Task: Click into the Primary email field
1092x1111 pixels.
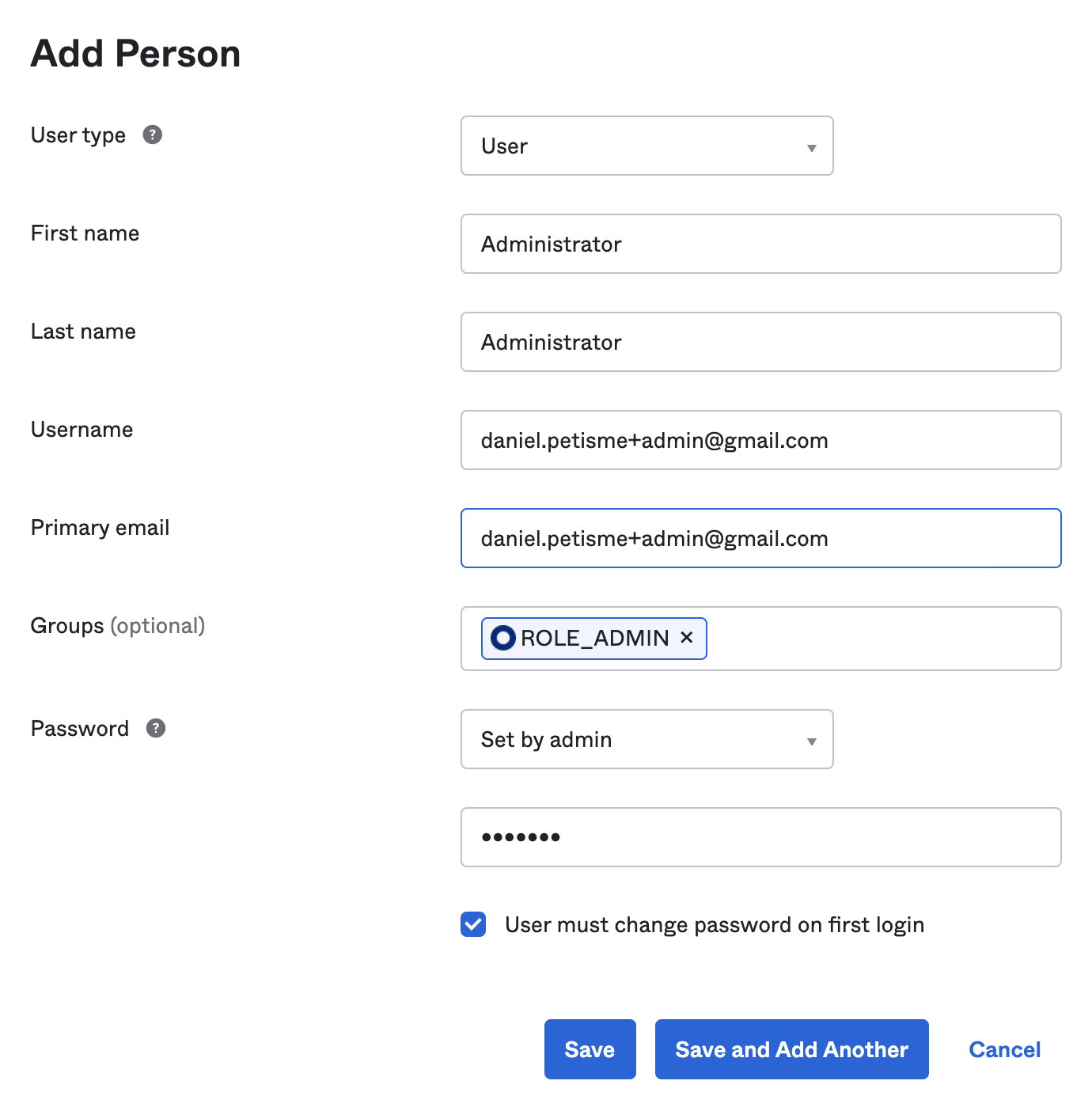Action: pyautogui.click(x=760, y=539)
